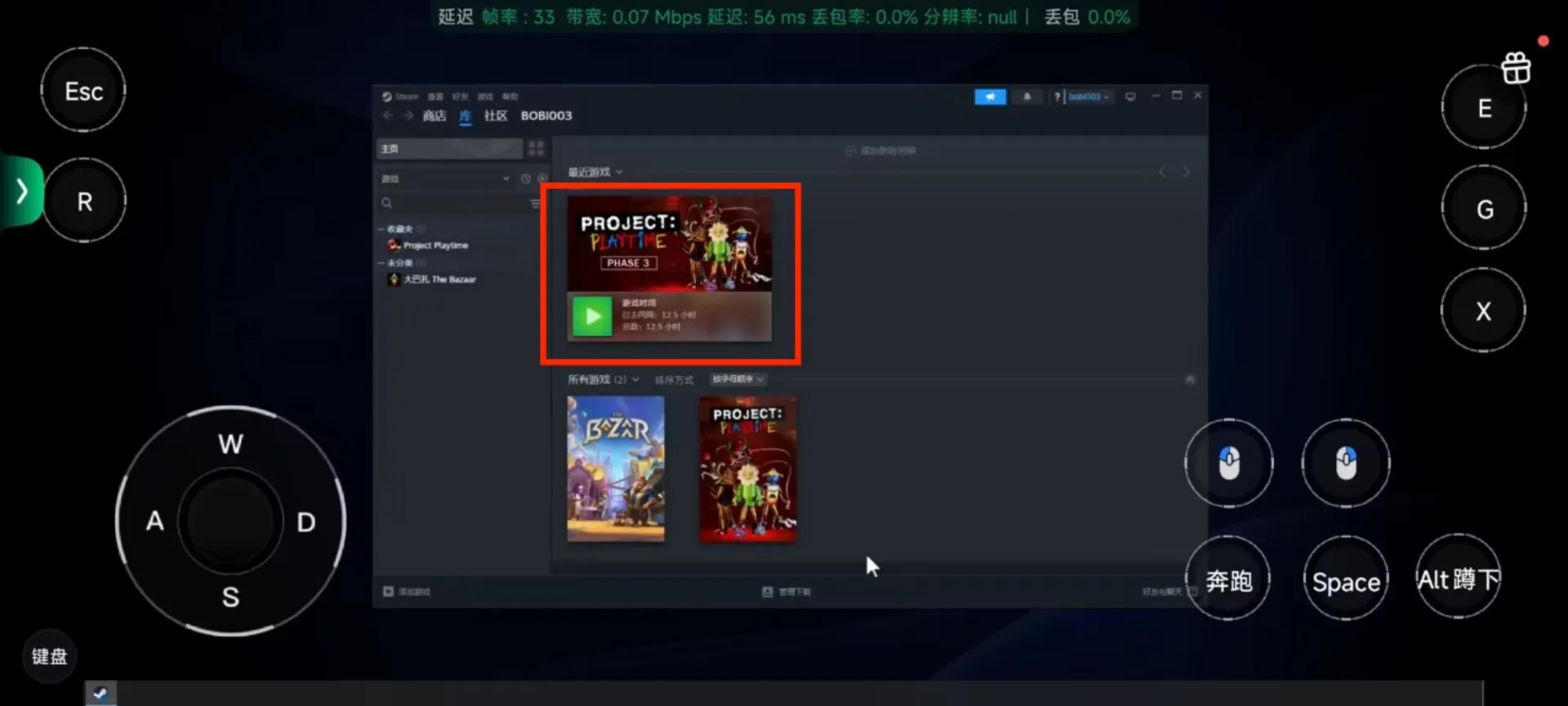Open the bobi003 account dropdown
The height and width of the screenshot is (706, 1568).
[x=1089, y=96]
